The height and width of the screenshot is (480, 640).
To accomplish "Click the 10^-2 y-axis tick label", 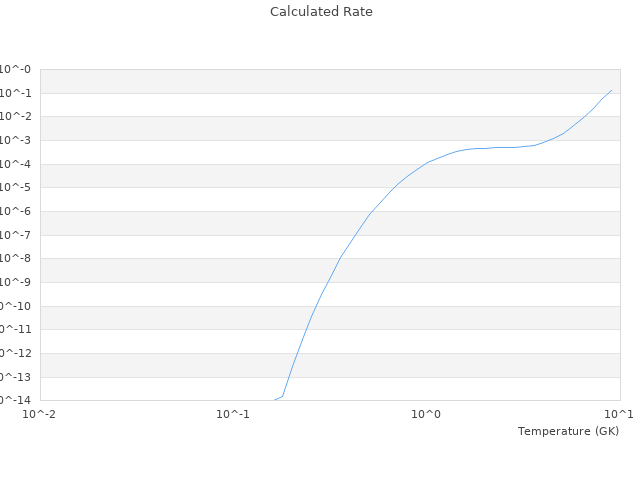I will (x=15, y=117).
